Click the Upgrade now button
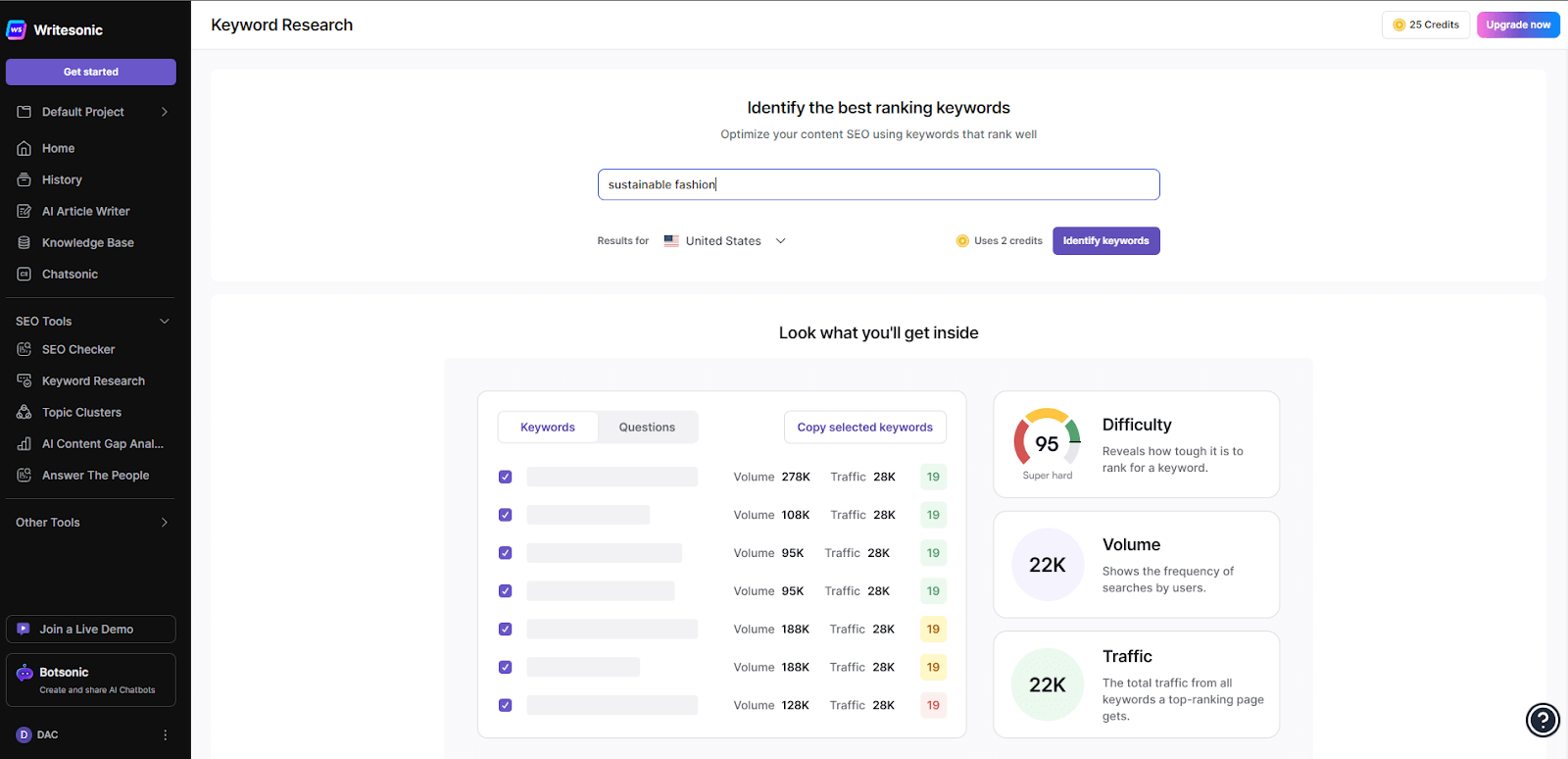 tap(1518, 25)
